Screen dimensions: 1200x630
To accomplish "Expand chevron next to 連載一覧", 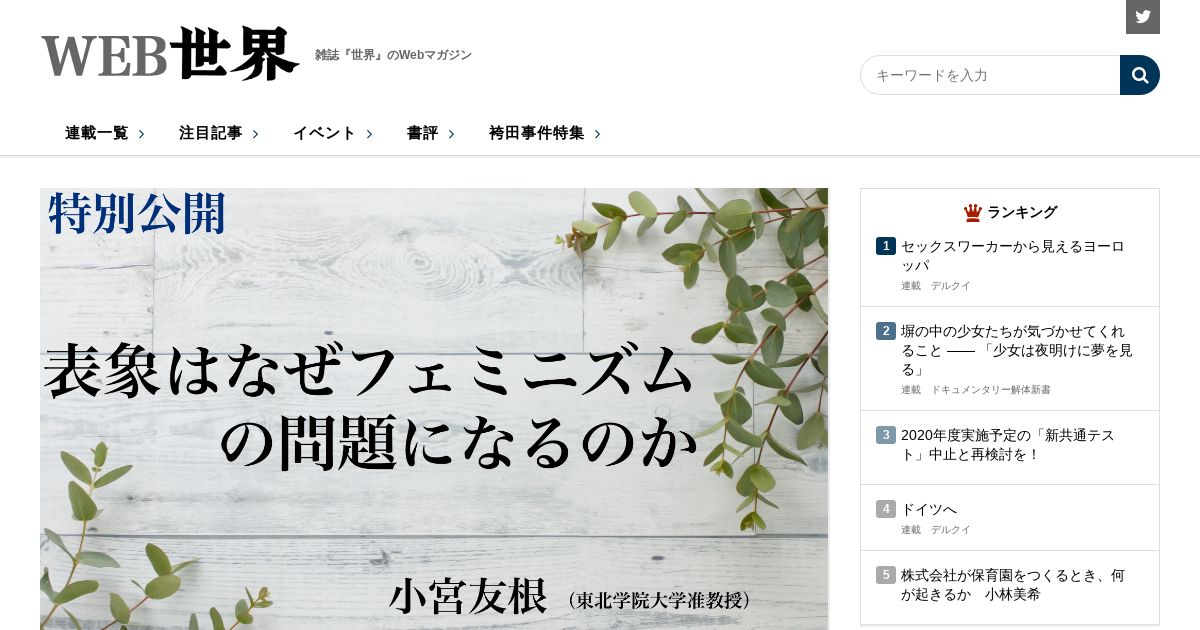I will [x=141, y=133].
